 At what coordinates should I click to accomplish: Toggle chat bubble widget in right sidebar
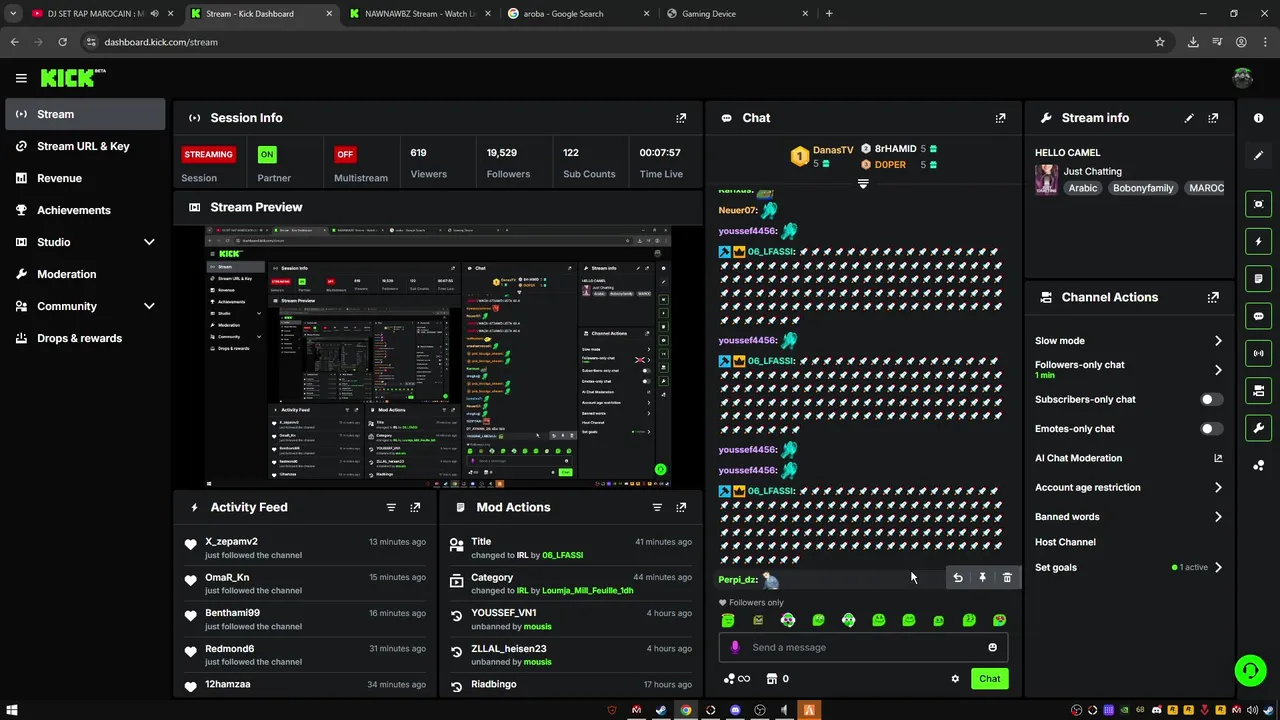[x=1258, y=316]
